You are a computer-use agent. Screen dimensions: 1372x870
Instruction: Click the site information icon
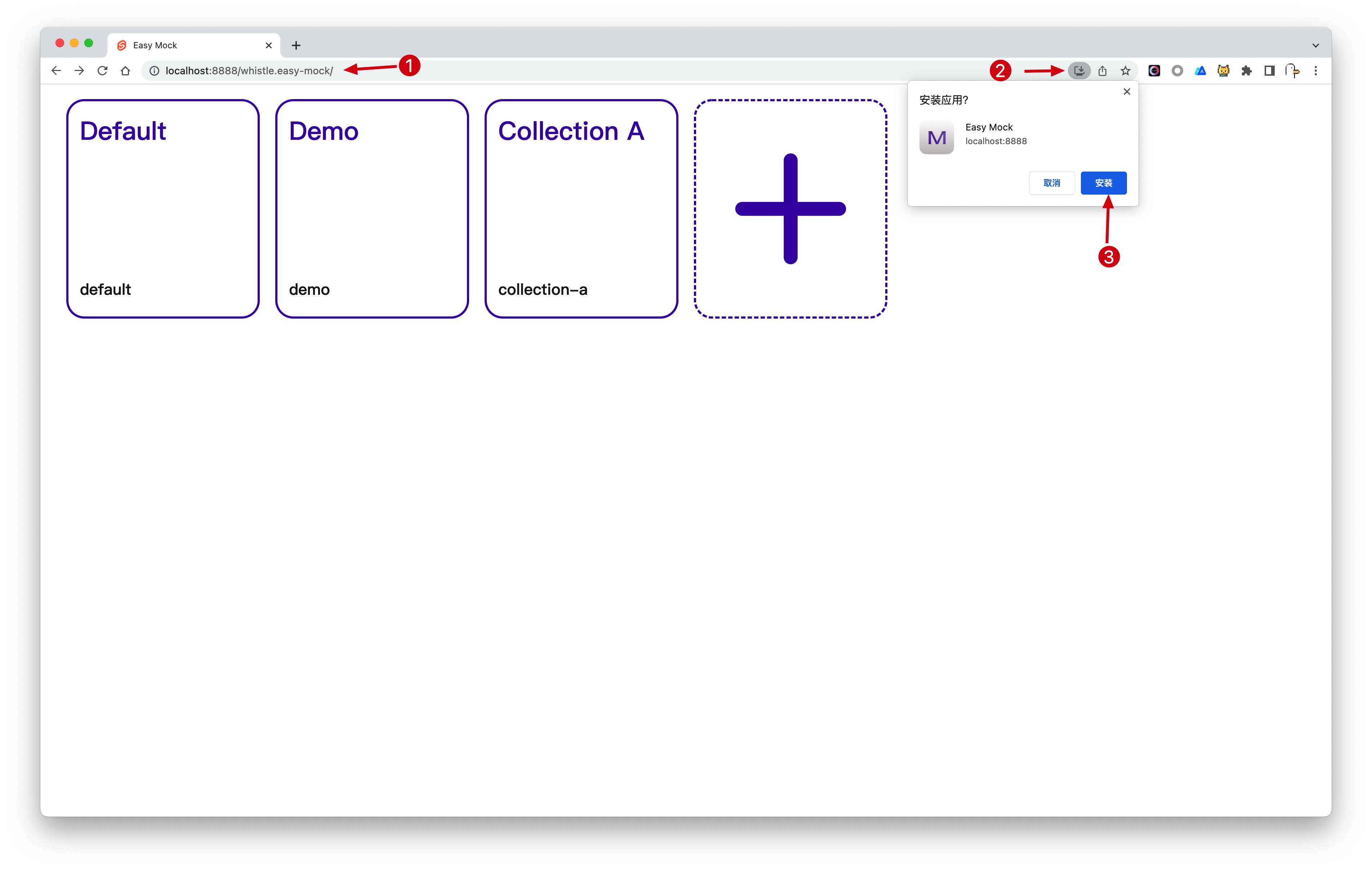(x=154, y=71)
